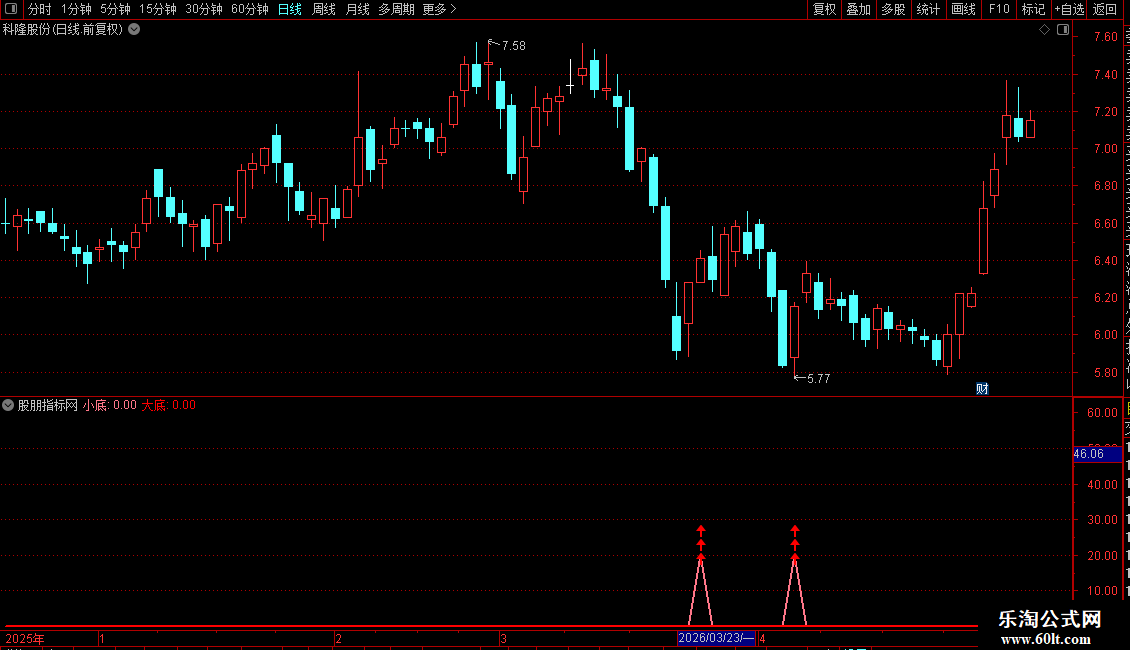Image resolution: width=1130 pixels, height=650 pixels.
Task: Activate 画线 drawing tools
Action: point(964,9)
